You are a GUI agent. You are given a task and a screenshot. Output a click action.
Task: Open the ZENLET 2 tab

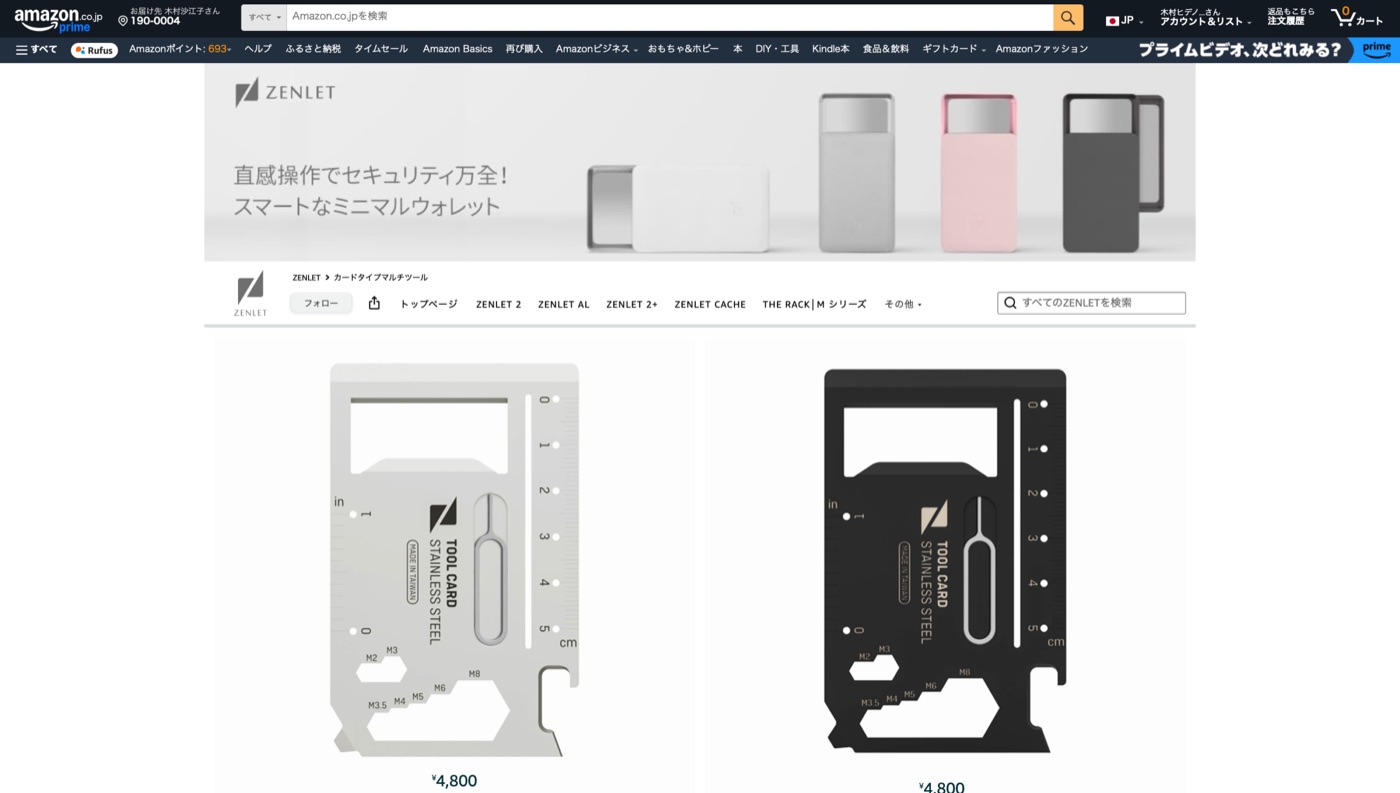click(x=498, y=304)
